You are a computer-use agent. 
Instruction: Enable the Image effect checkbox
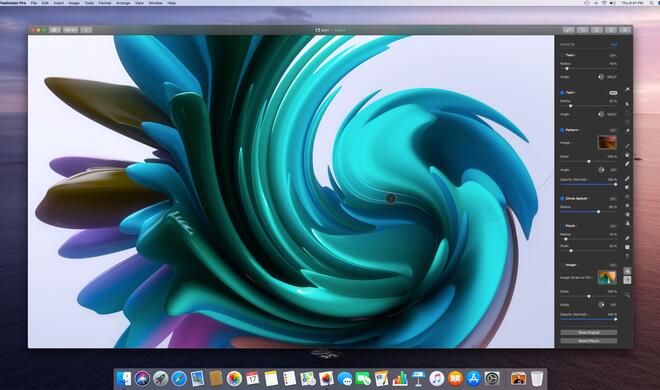(562, 265)
